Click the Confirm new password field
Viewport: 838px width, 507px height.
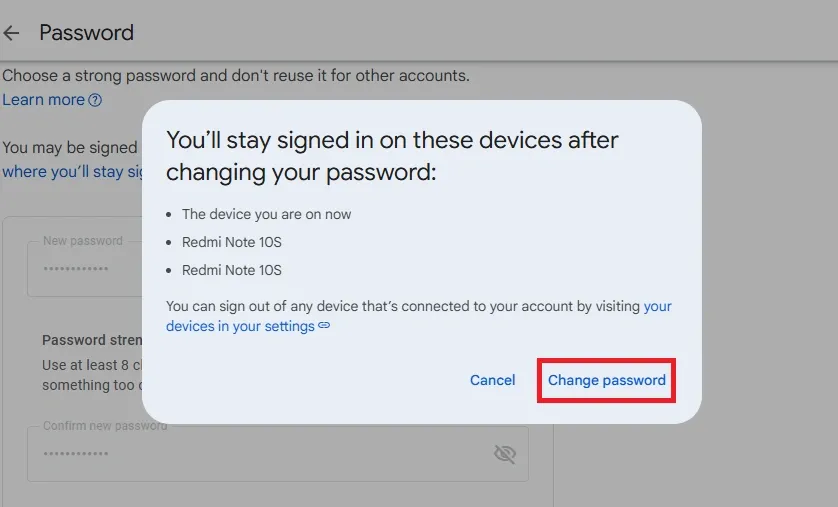point(250,454)
